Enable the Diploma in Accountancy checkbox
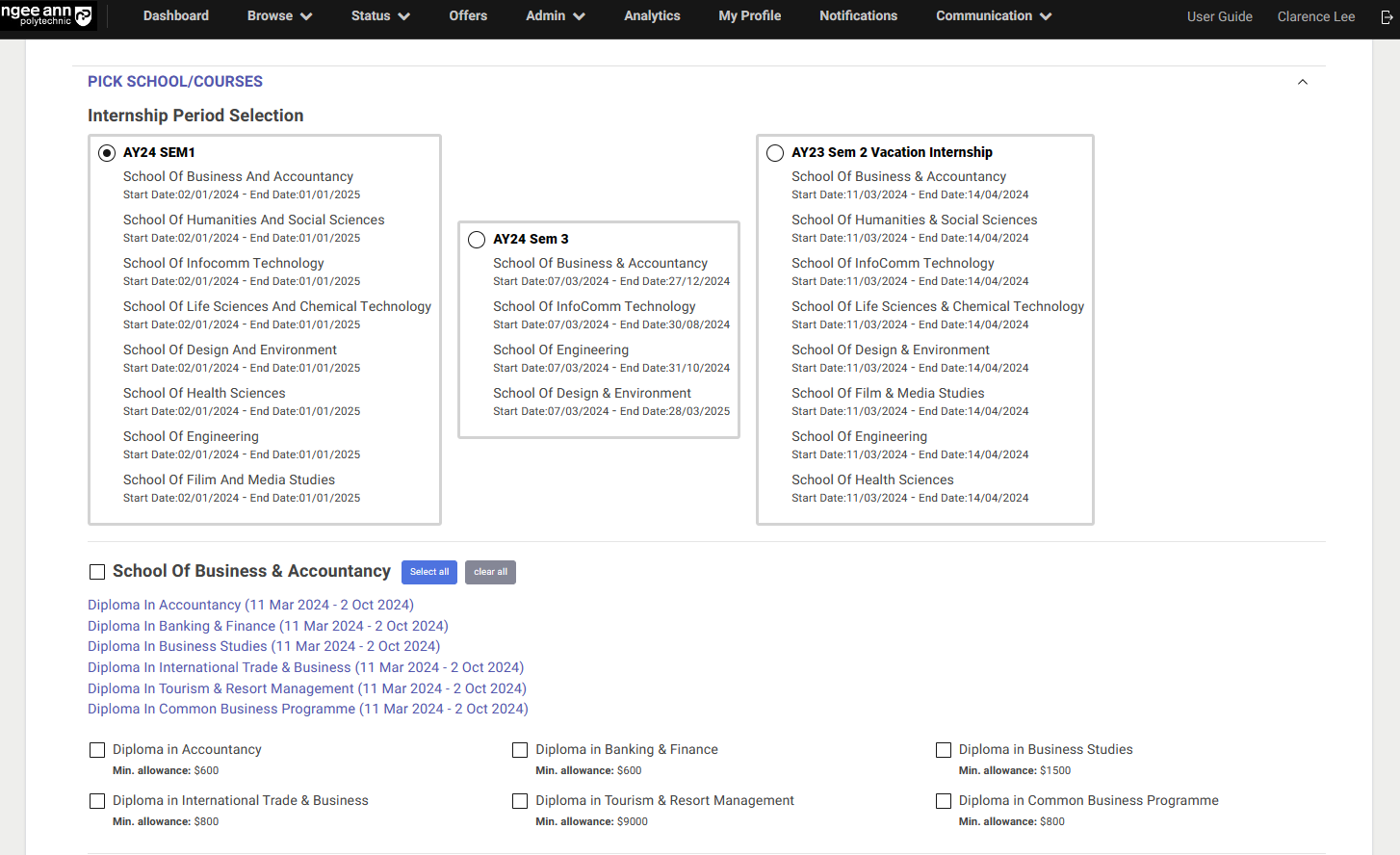The image size is (1400, 855). click(97, 749)
